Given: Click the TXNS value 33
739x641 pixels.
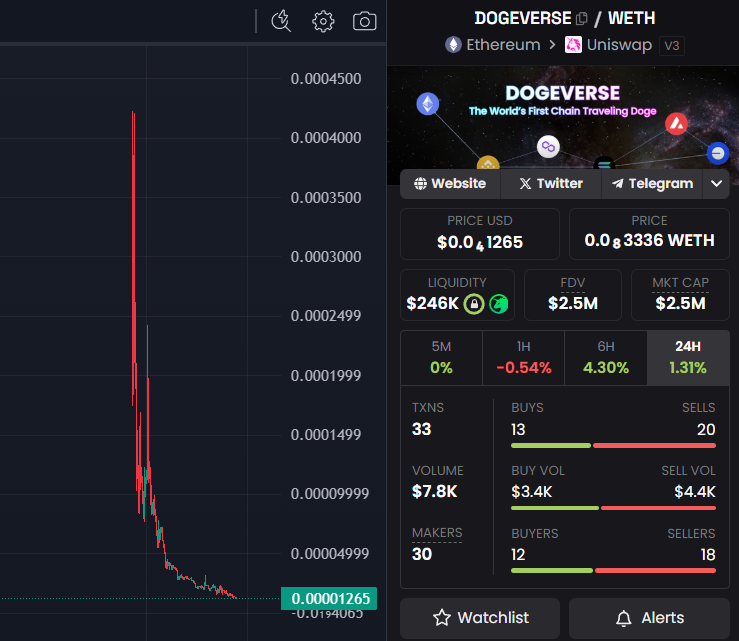Looking at the screenshot, I should click(x=421, y=429).
